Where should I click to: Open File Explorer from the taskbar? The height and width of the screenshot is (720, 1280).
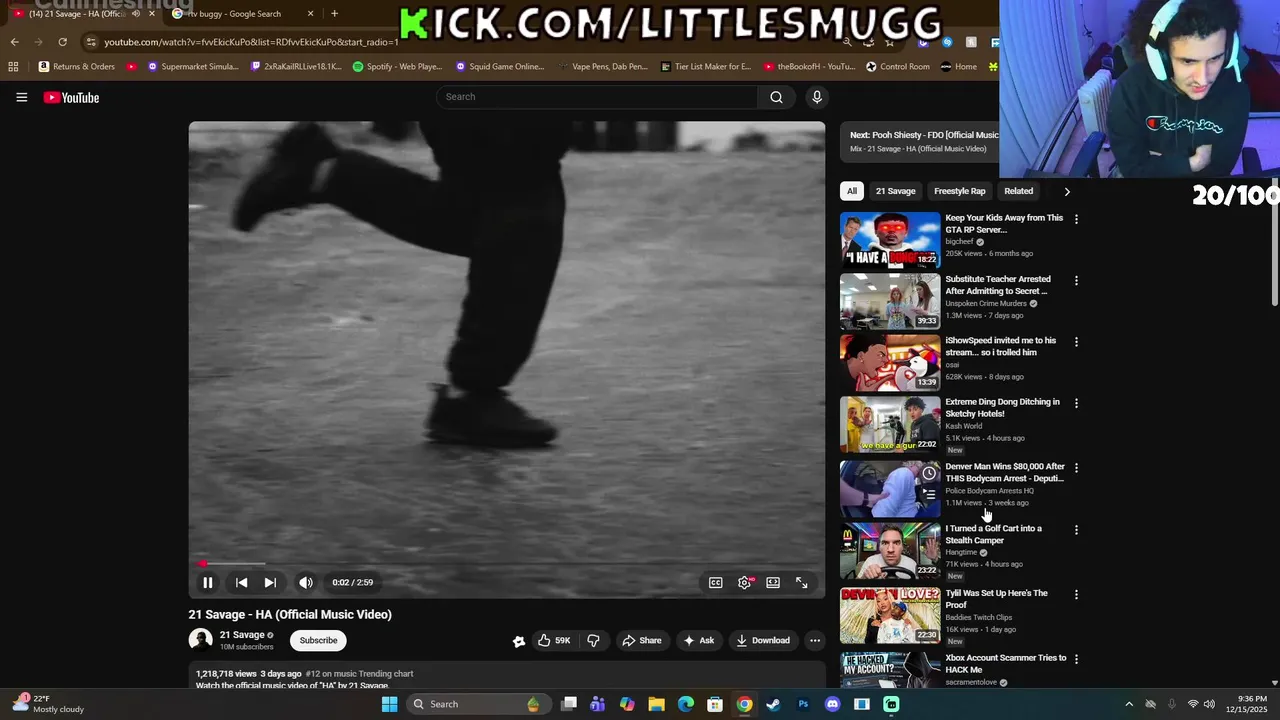656,704
